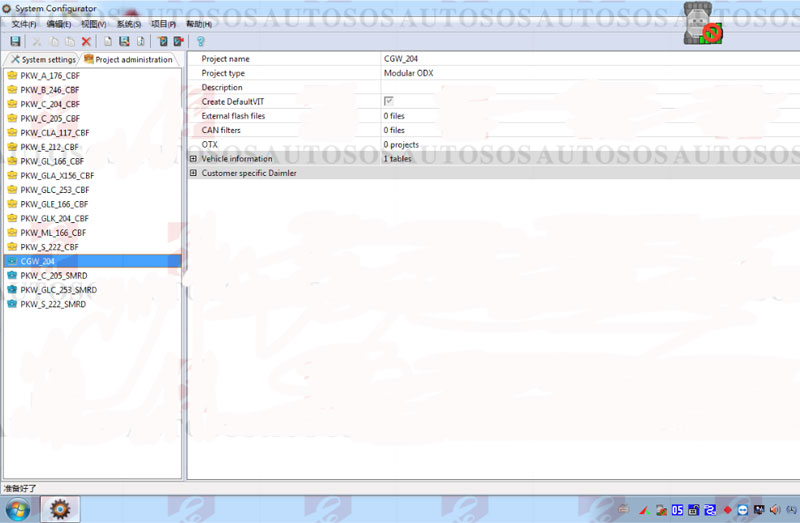Click the Save floppy disk icon

pyautogui.click(x=15, y=41)
